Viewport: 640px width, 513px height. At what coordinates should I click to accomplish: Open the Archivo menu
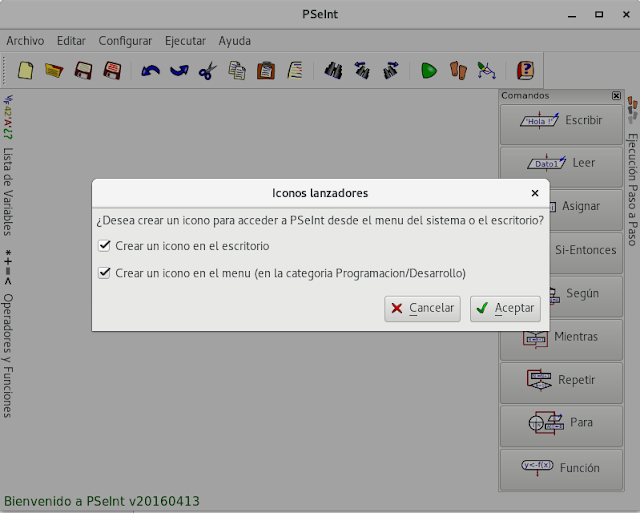coord(25,41)
